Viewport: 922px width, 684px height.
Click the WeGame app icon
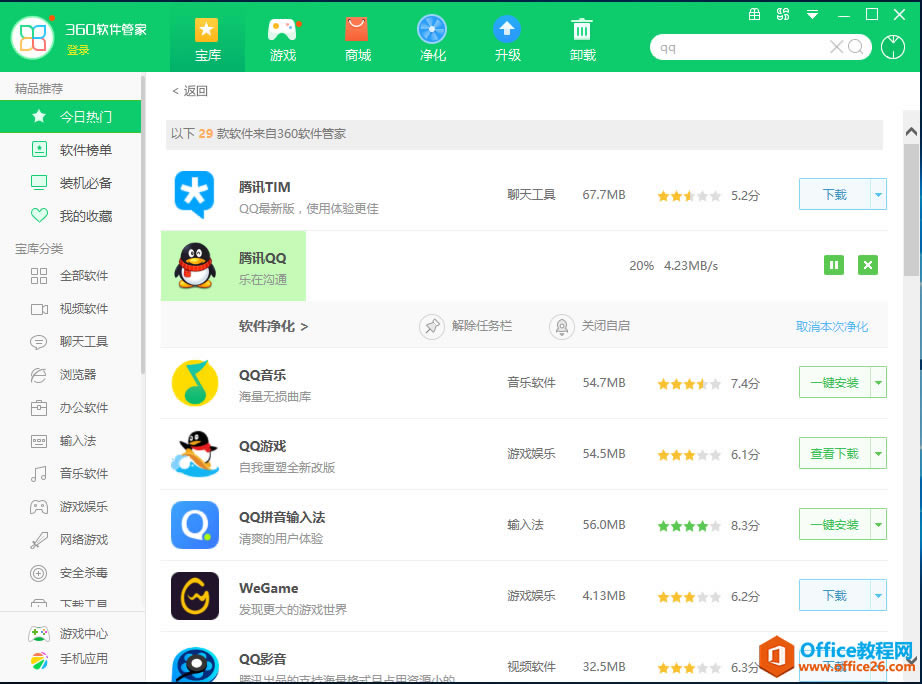(195, 596)
